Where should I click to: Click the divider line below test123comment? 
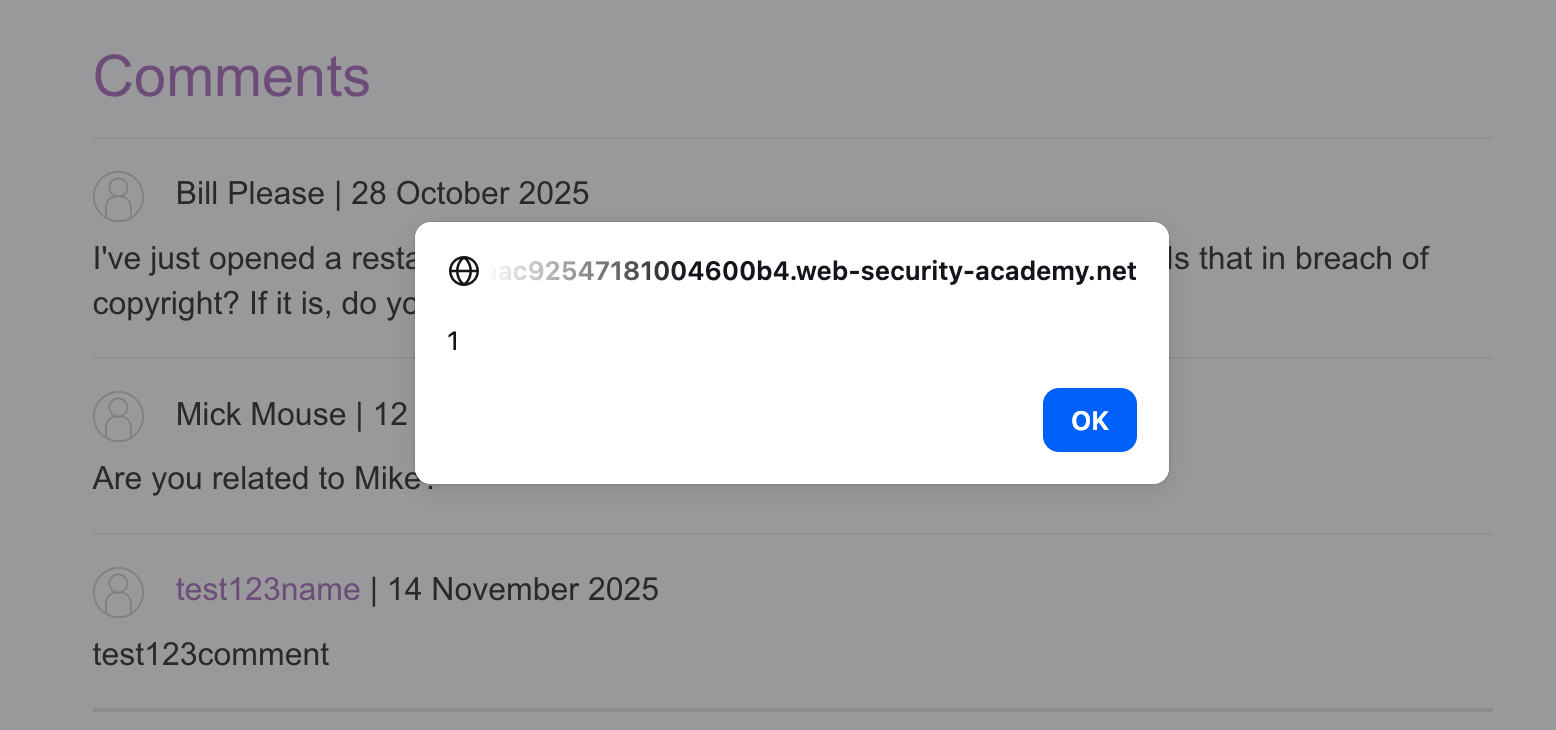(792, 710)
